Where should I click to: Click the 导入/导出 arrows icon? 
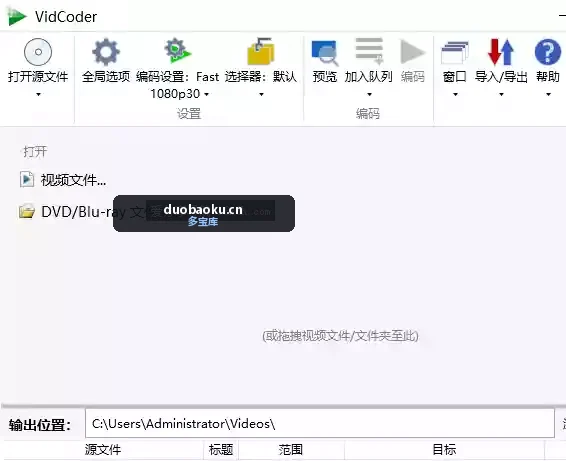[x=501, y=52]
